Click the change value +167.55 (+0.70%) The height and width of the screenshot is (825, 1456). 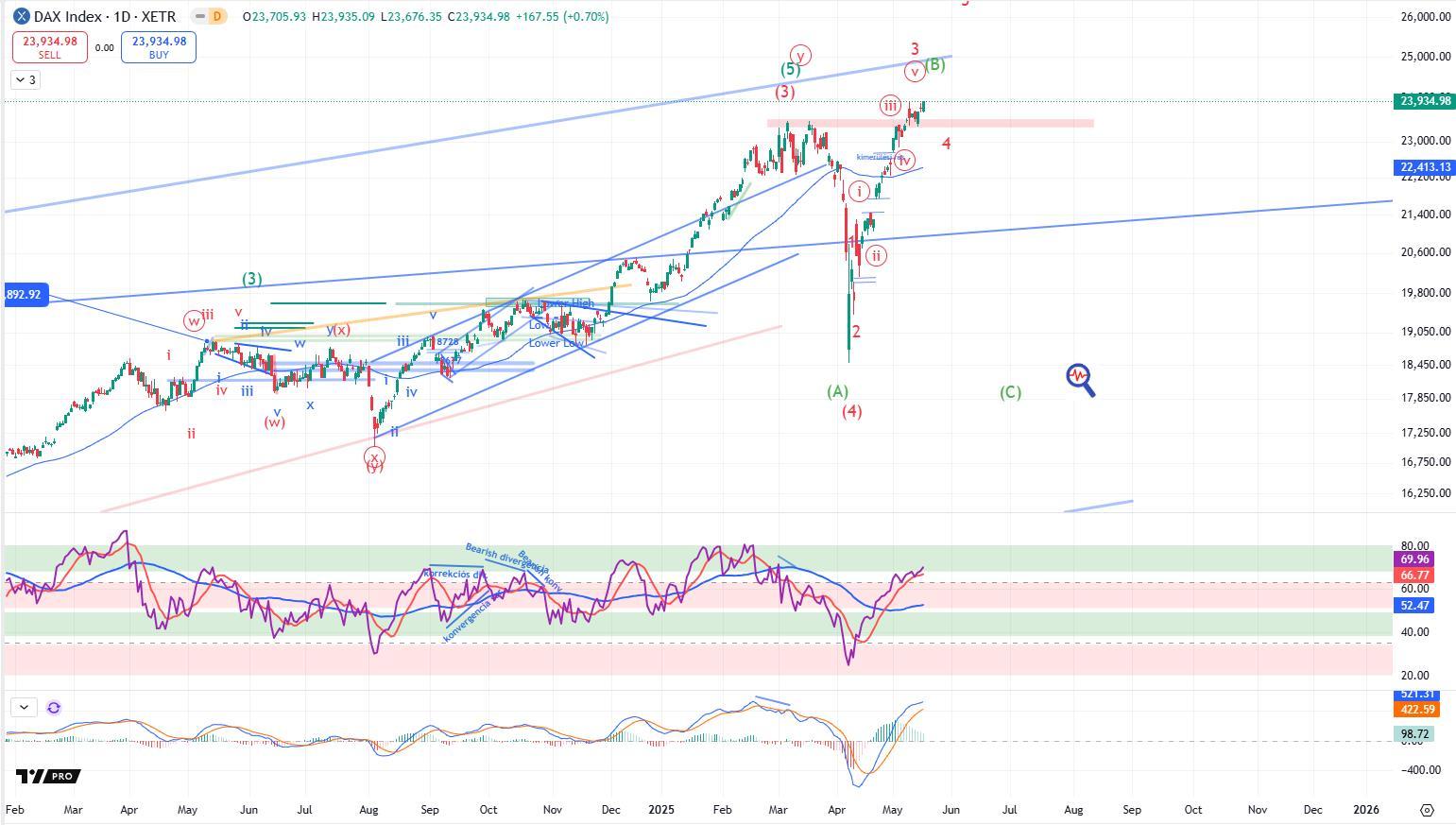point(562,17)
